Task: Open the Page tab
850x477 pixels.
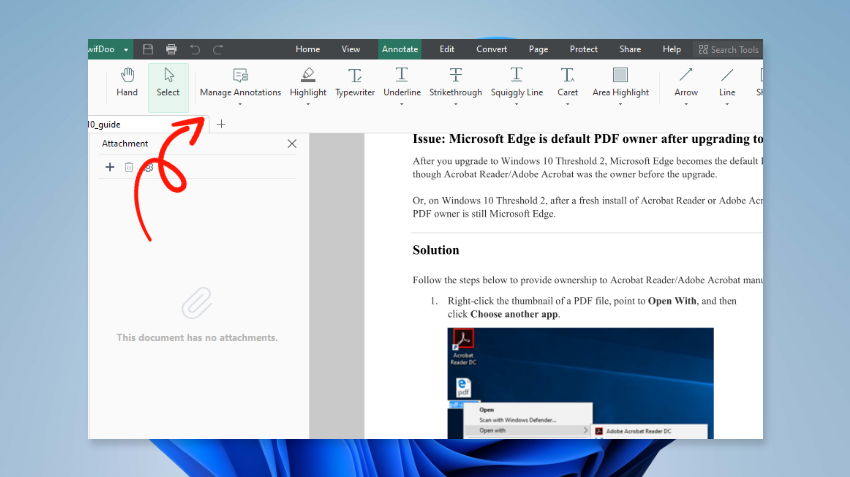Action: (538, 49)
